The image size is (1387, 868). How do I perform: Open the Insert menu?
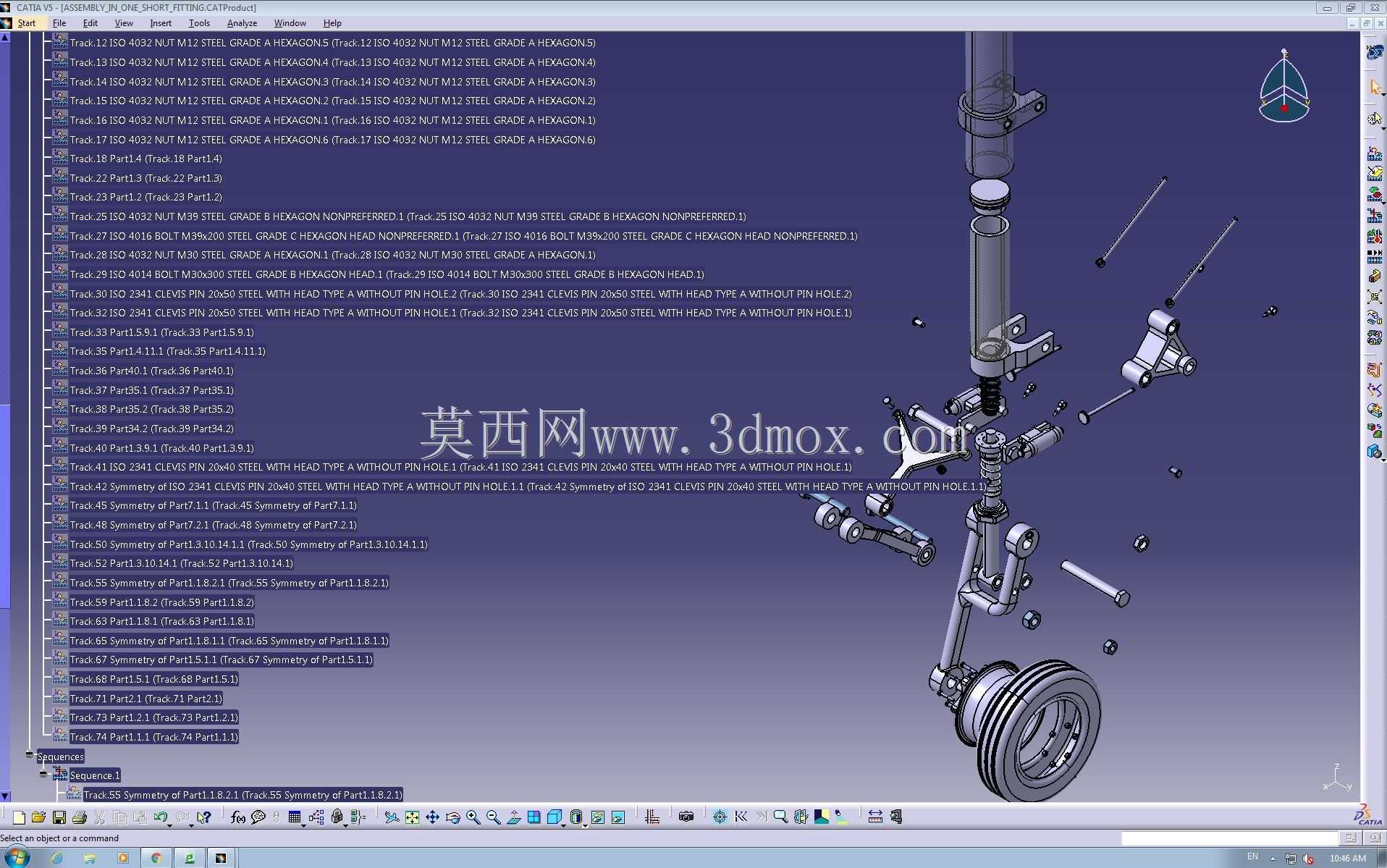pyautogui.click(x=161, y=23)
